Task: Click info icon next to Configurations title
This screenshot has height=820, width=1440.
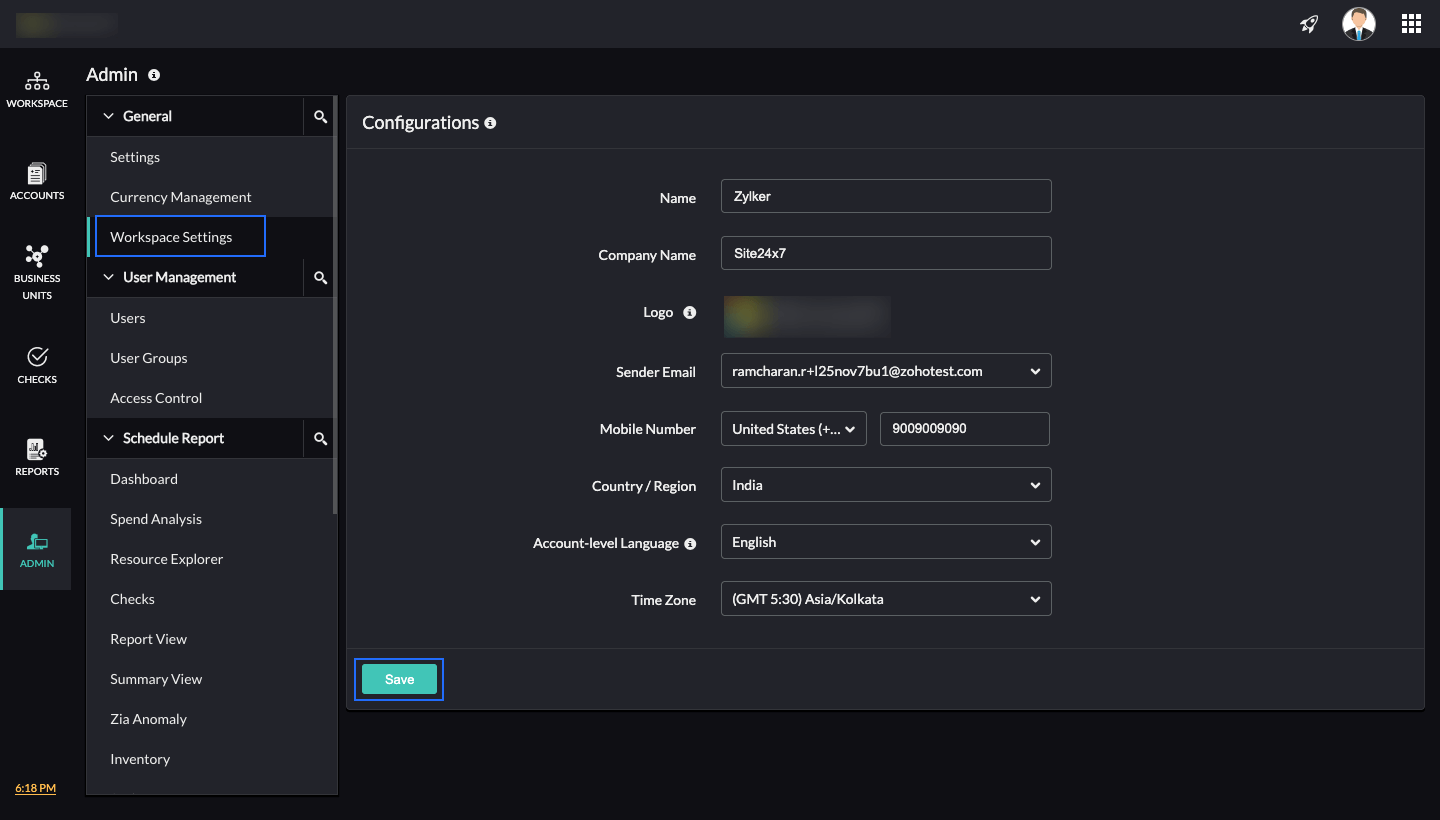Action: pyautogui.click(x=490, y=123)
